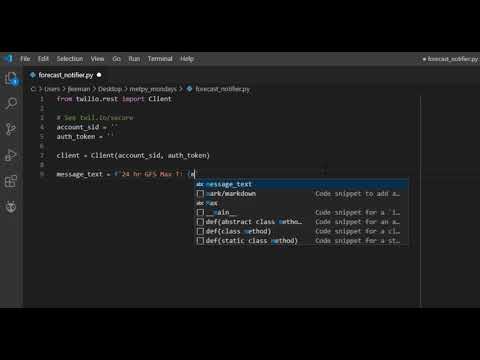Click snippet icon beside def(abstract class method)
The height and width of the screenshot is (360, 480).
[x=200, y=221]
